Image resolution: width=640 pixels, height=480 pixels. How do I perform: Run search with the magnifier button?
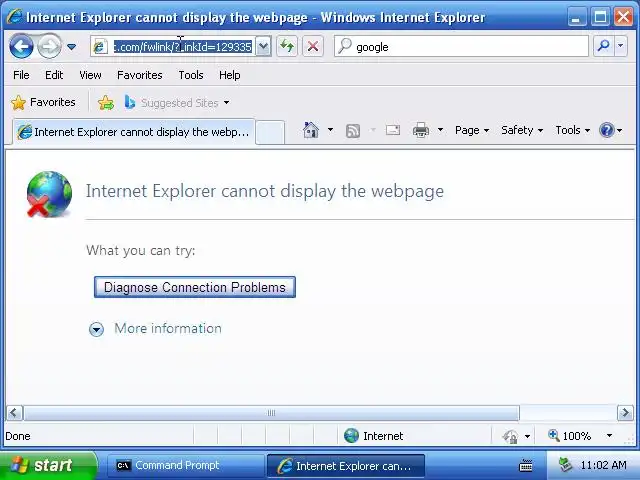click(603, 46)
